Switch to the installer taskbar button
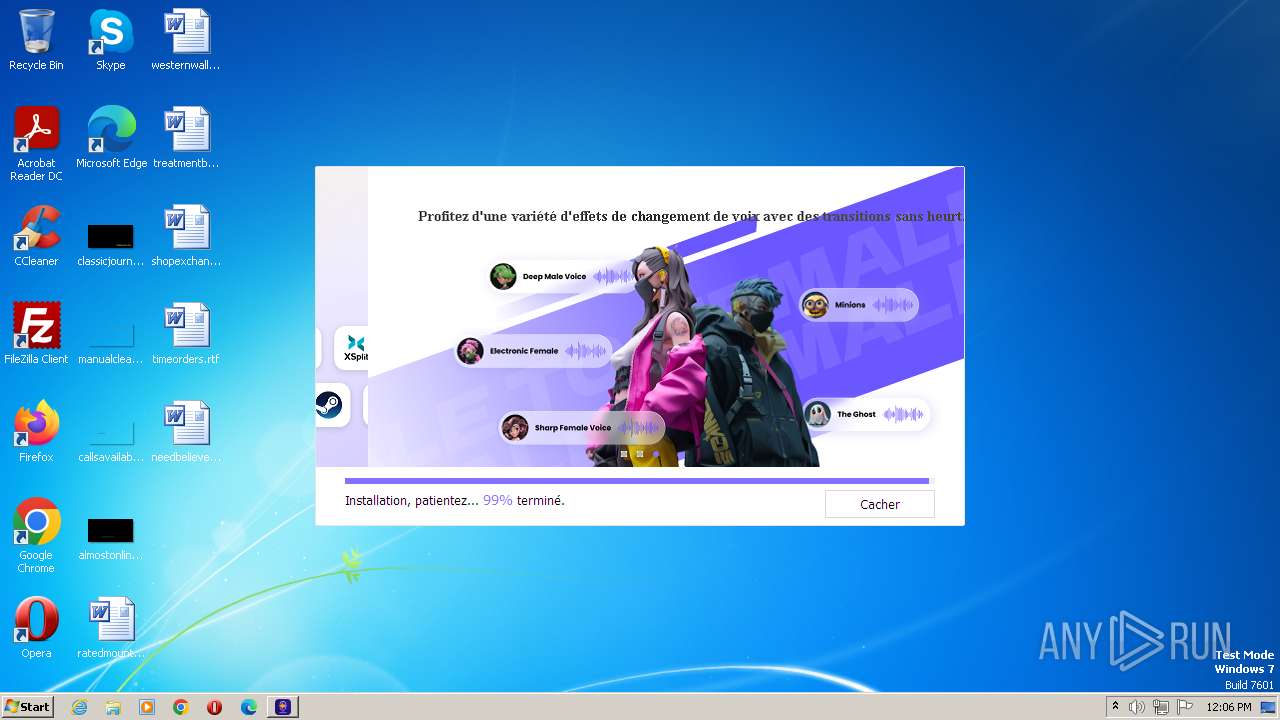Image resolution: width=1280 pixels, height=720 pixels. tap(283, 707)
